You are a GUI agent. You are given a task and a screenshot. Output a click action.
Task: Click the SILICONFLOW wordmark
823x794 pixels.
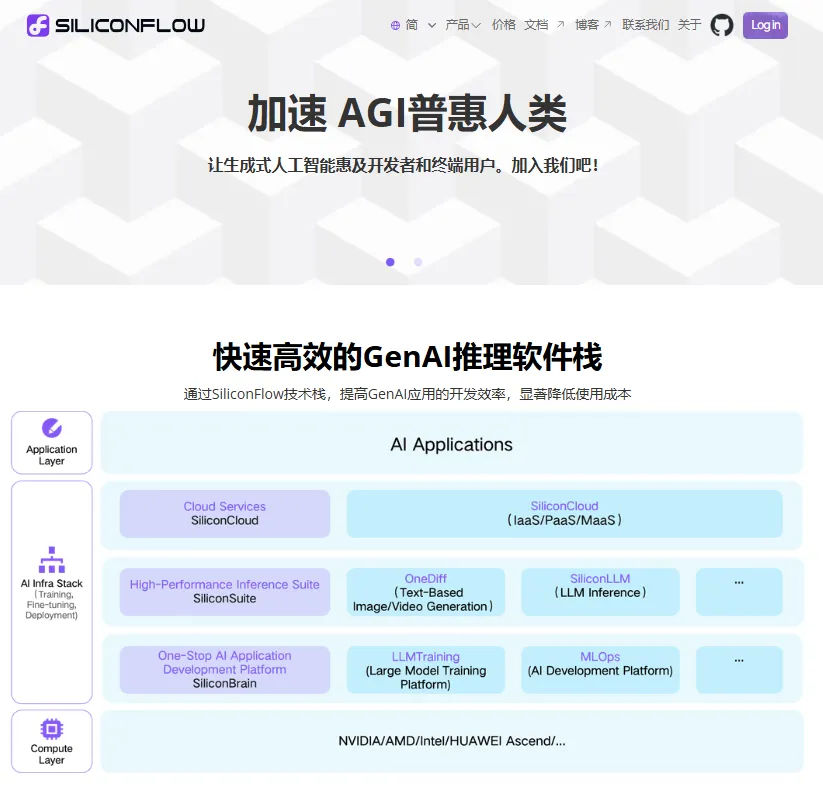click(130, 25)
